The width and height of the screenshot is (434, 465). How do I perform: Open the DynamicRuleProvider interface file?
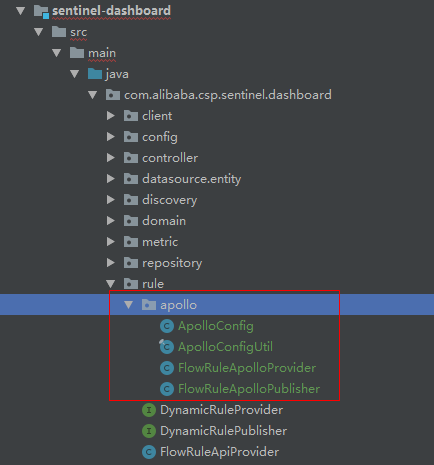221,410
